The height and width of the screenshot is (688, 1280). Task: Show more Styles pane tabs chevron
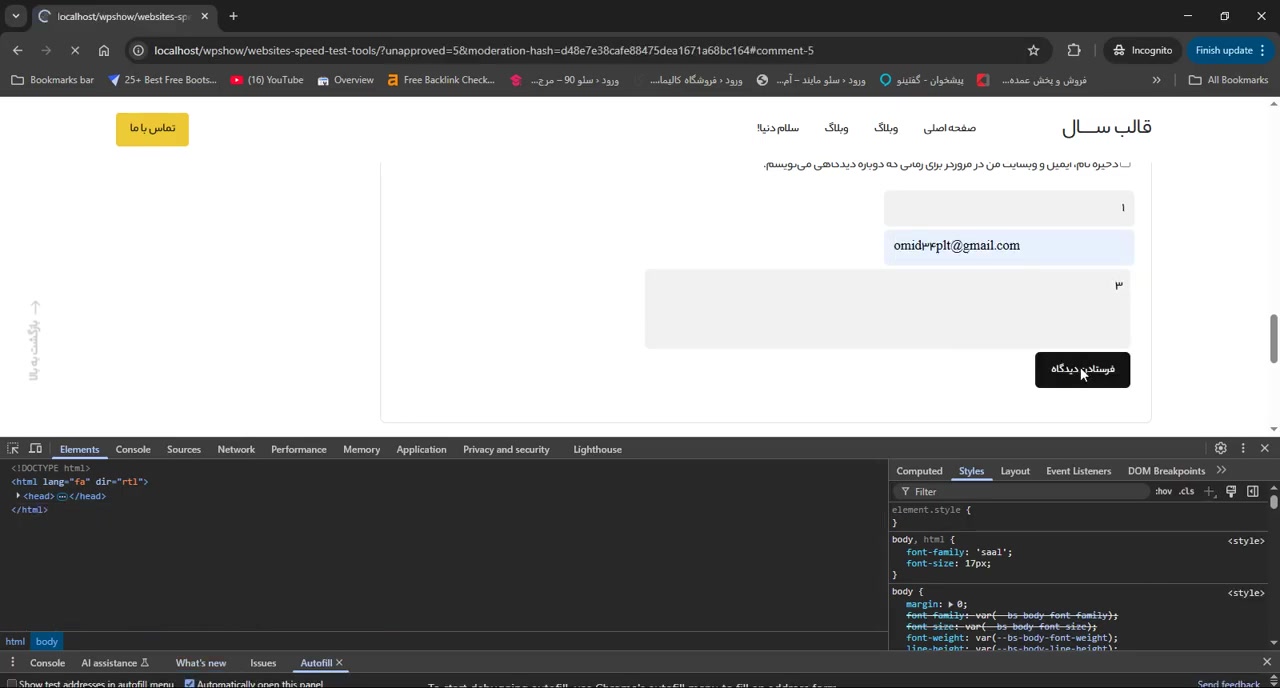pos(1221,471)
